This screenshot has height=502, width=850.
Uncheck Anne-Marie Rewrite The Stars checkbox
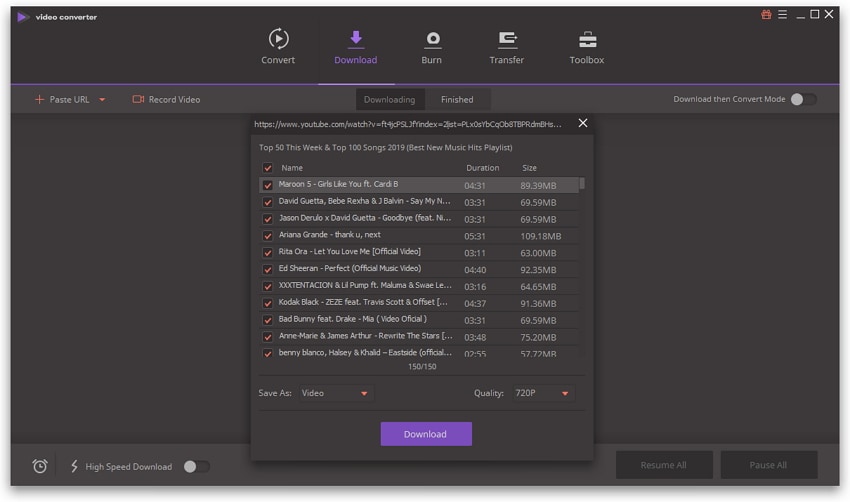267,337
